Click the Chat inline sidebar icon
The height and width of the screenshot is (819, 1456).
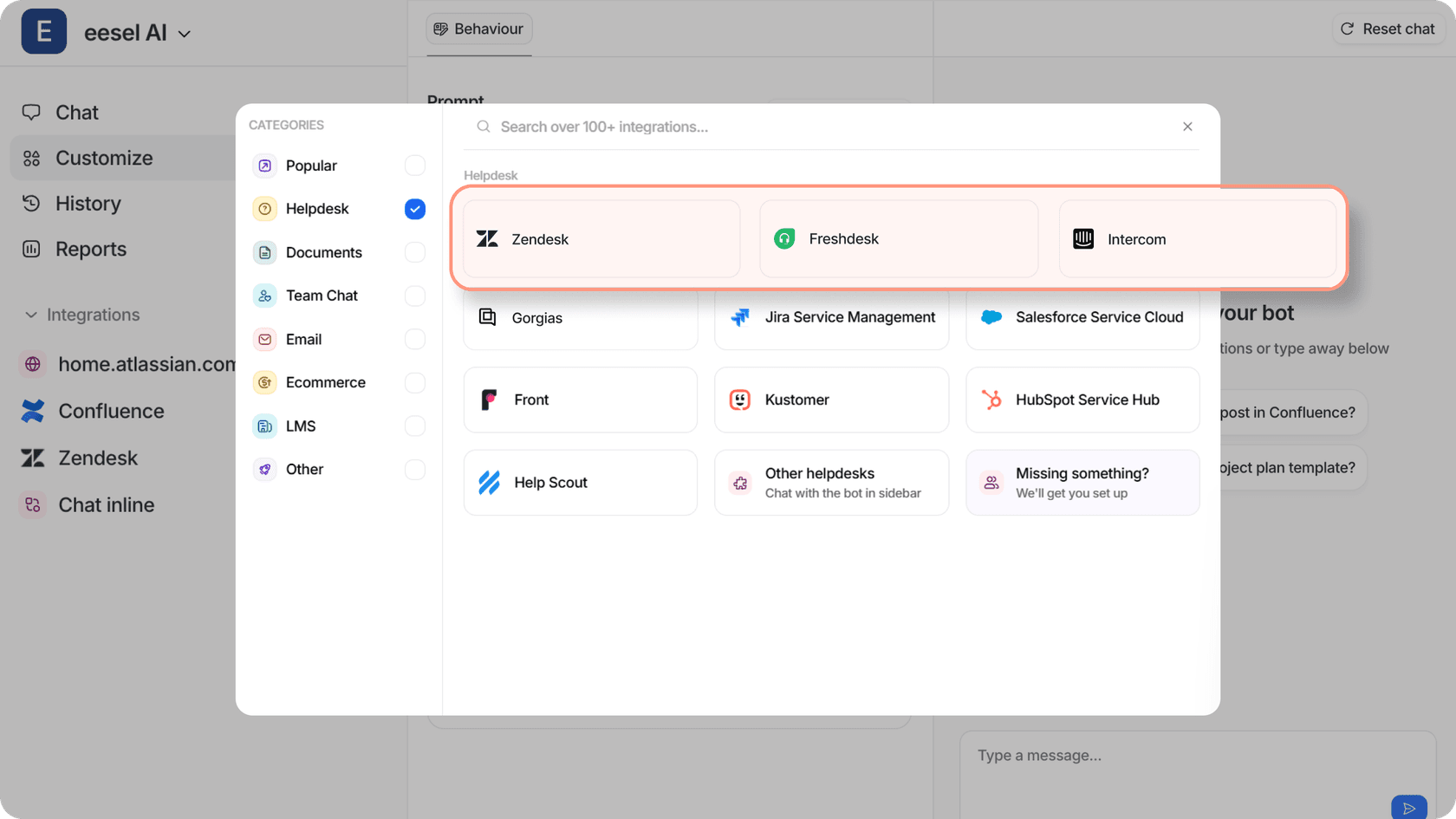coord(33,504)
